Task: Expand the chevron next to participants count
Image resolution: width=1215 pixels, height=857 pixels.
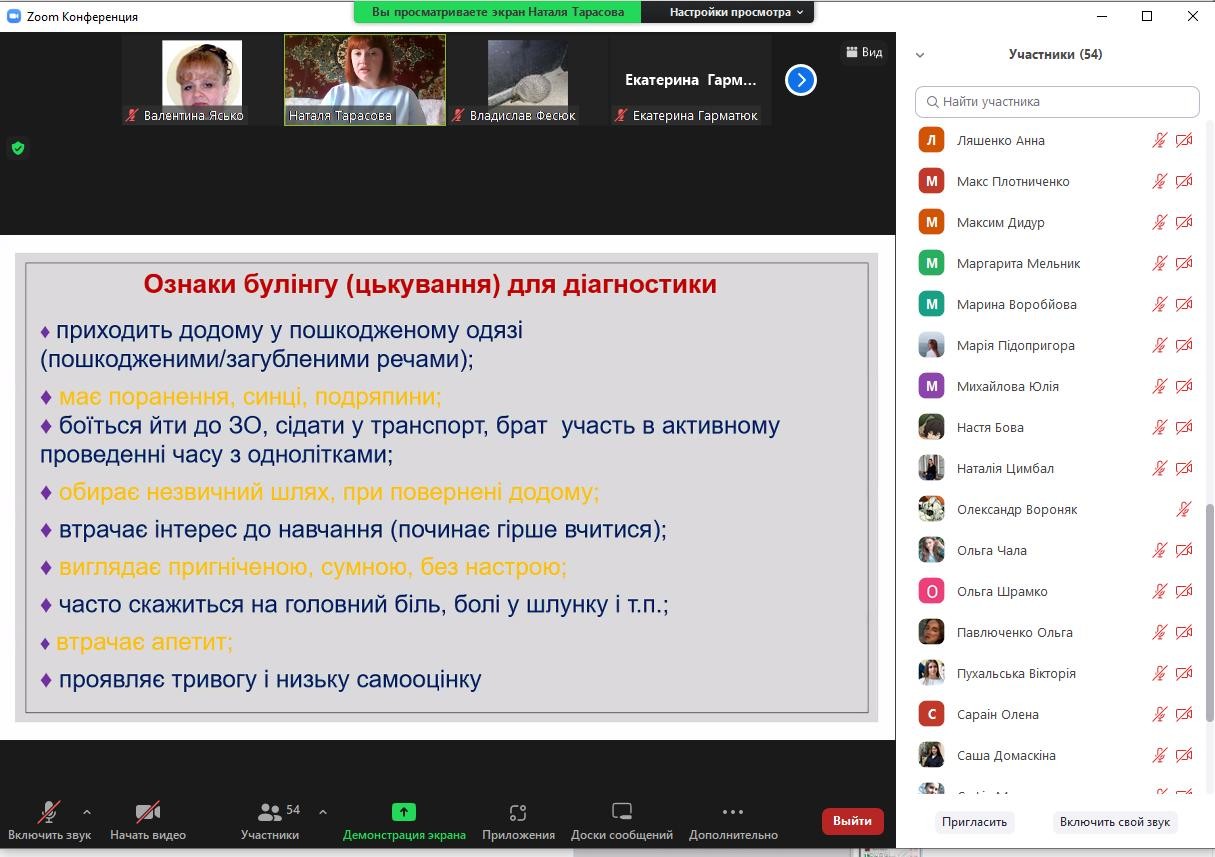Action: 322,812
